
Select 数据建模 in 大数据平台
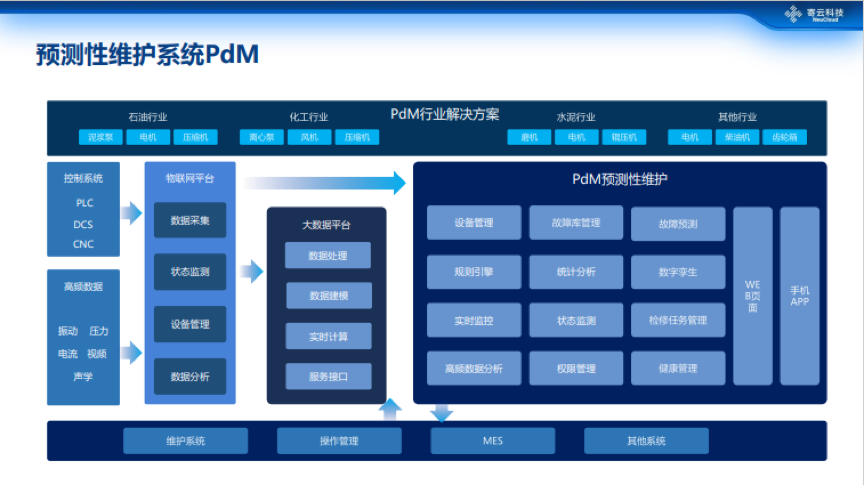pyautogui.click(x=328, y=295)
